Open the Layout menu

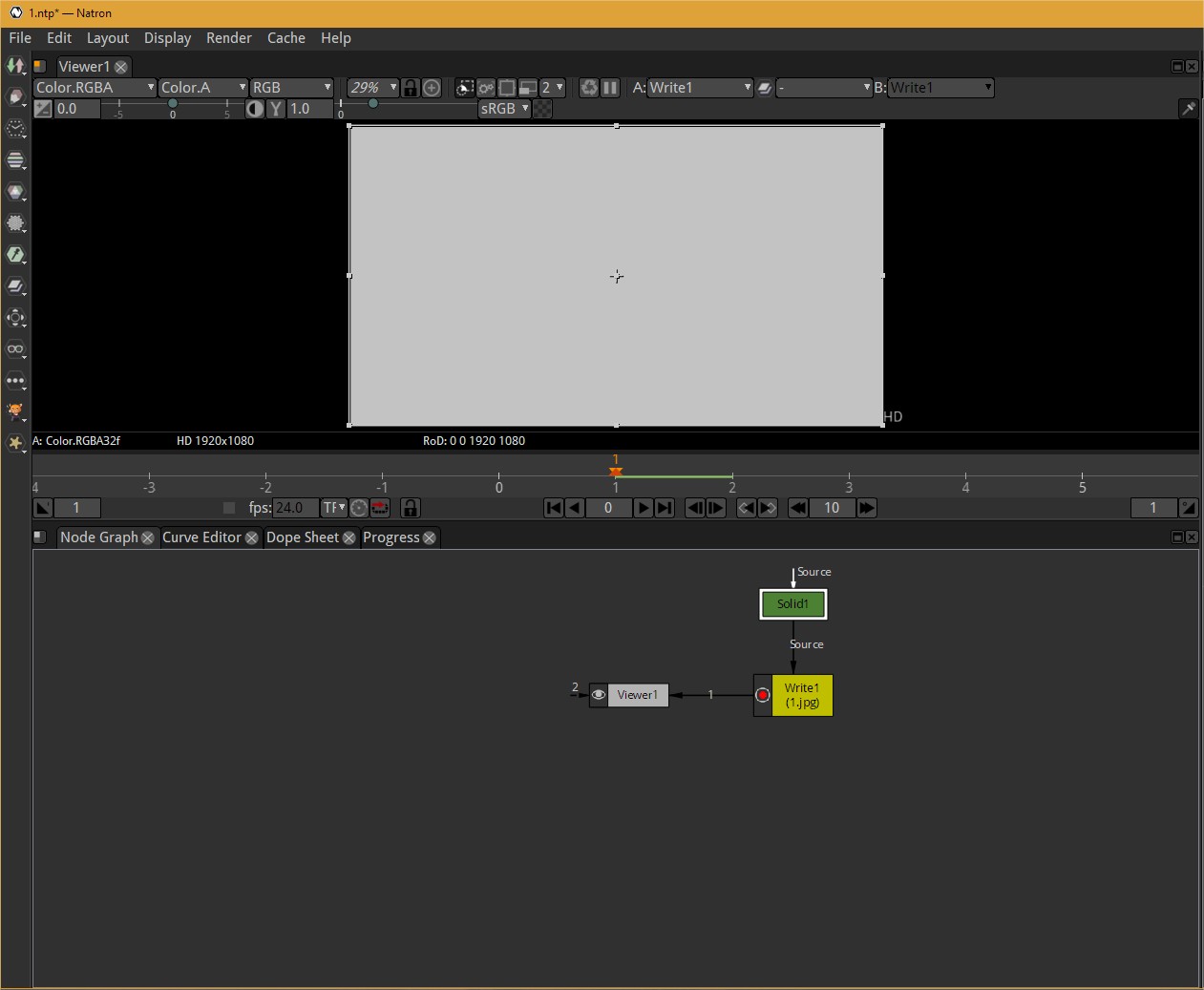coord(108,38)
